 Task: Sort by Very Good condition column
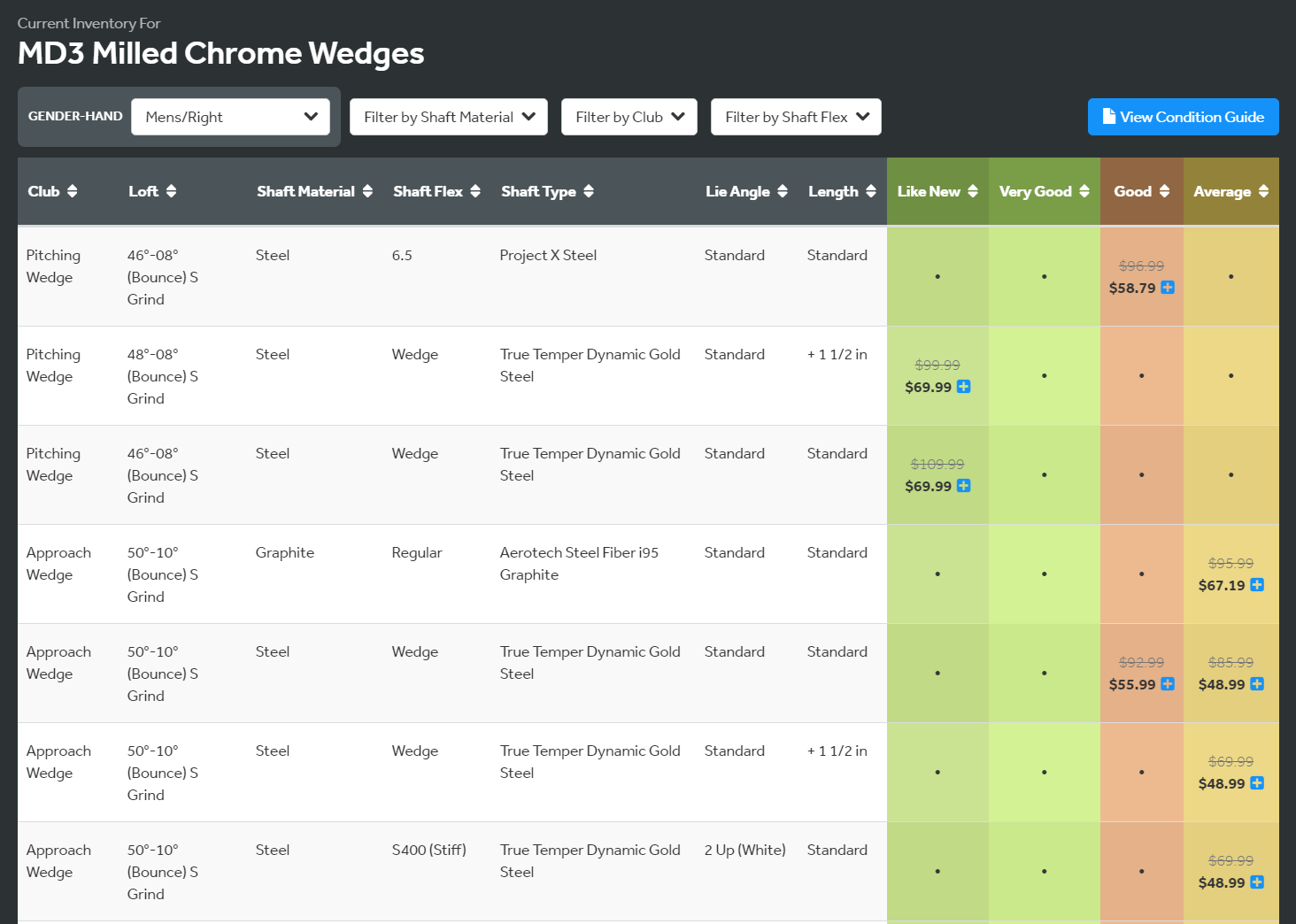(x=1044, y=191)
